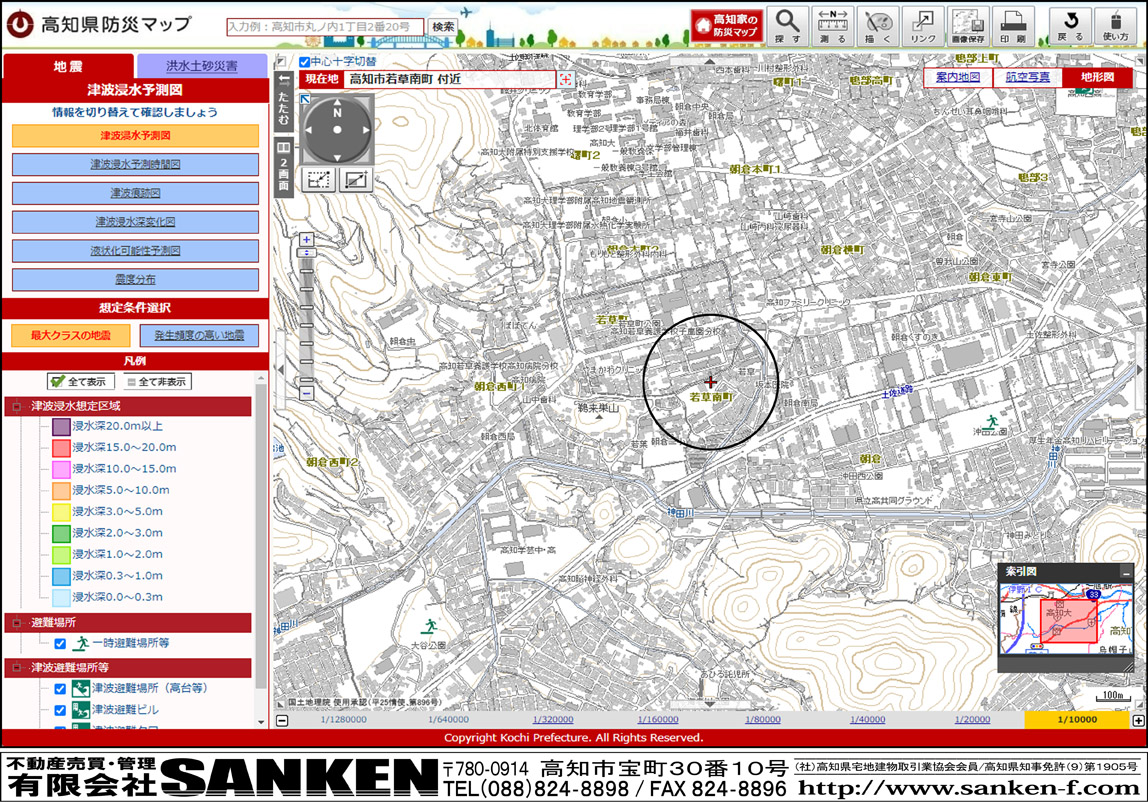Click the 浸水深20.0m以上 purple swatch

pyautogui.click(x=62, y=427)
